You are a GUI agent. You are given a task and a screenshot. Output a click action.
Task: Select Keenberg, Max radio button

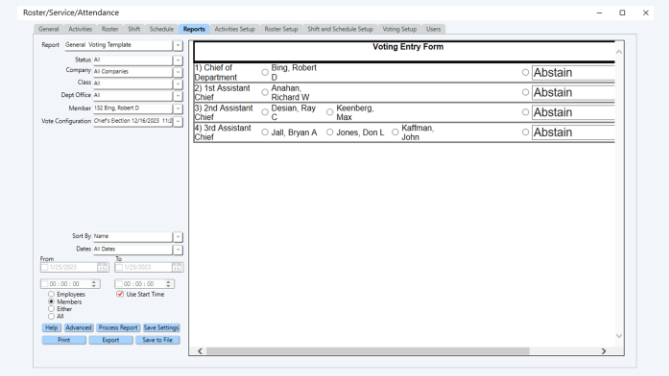330,112
